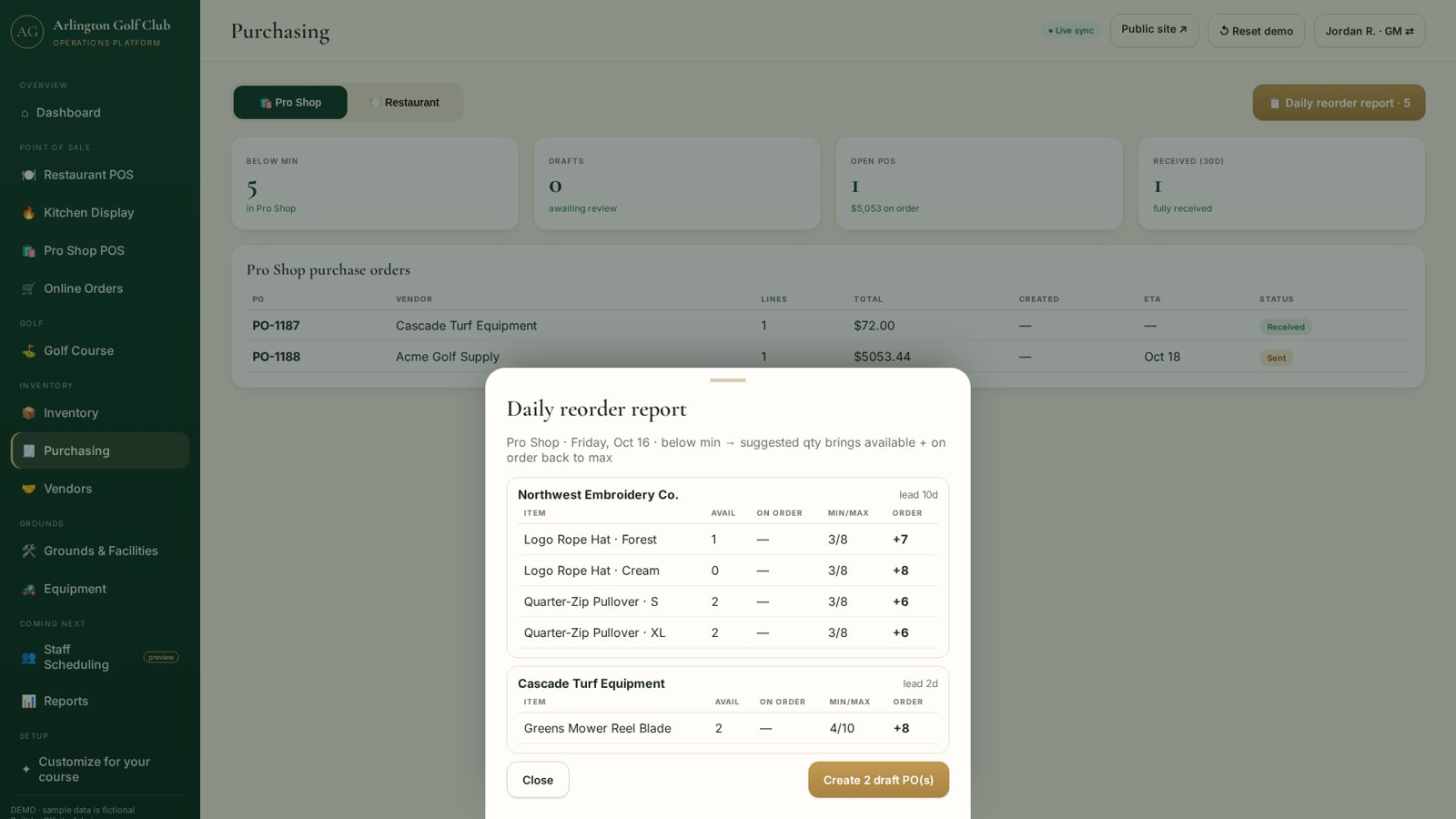This screenshot has width=1456, height=819.
Task: Click the Golf Course flag icon
Action: point(28,350)
